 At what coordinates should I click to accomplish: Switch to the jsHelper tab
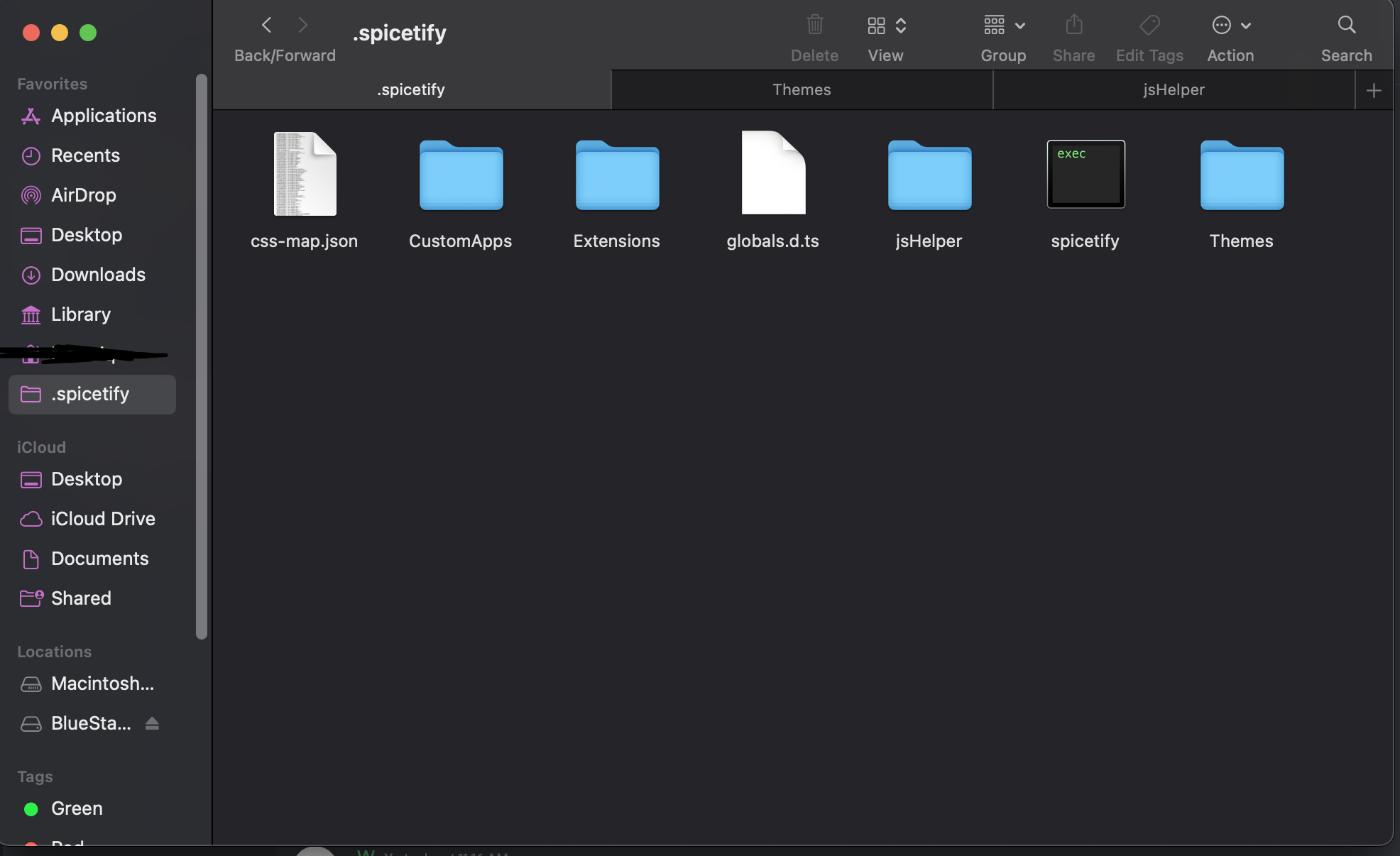tap(1174, 89)
